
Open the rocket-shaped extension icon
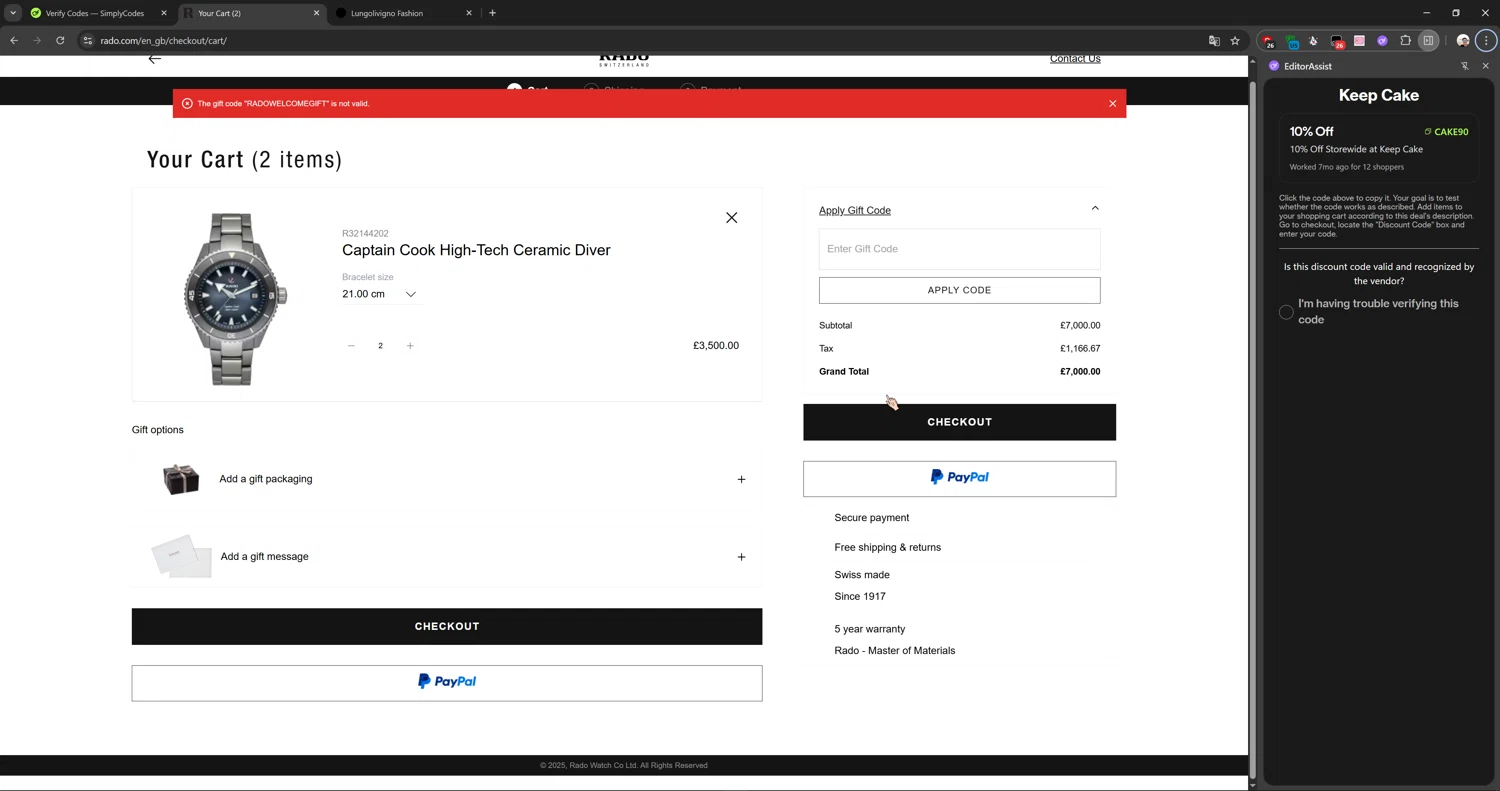tap(1313, 41)
